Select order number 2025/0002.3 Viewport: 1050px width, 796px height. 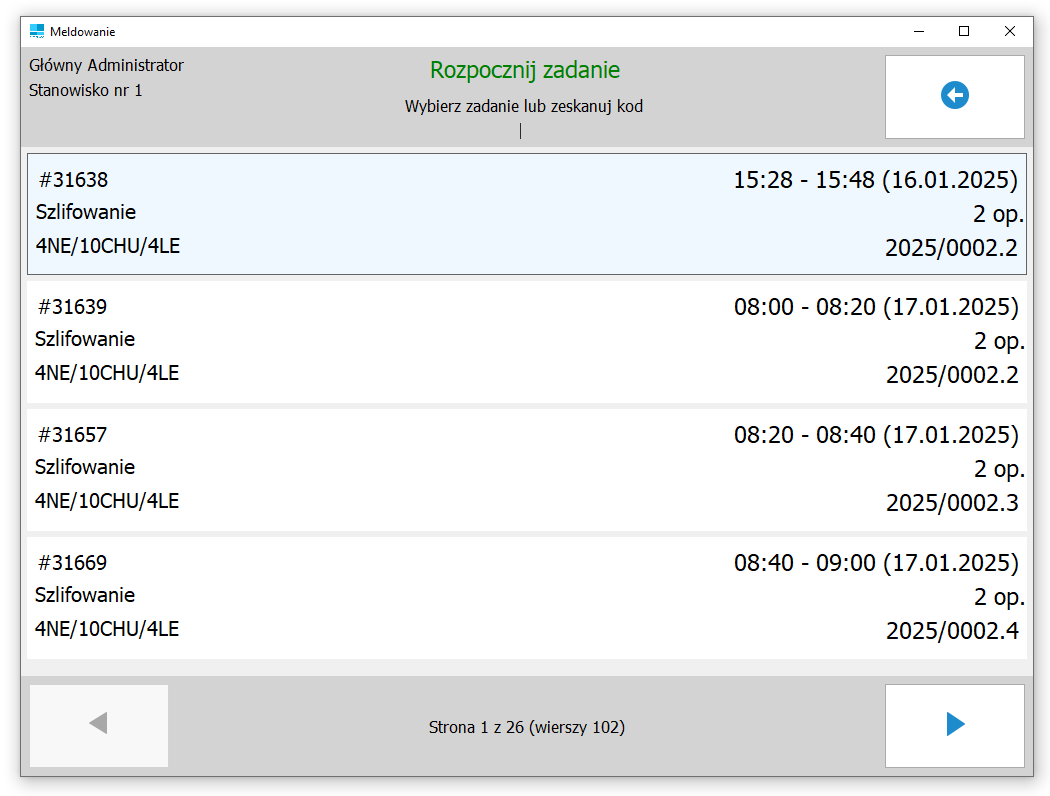(952, 503)
